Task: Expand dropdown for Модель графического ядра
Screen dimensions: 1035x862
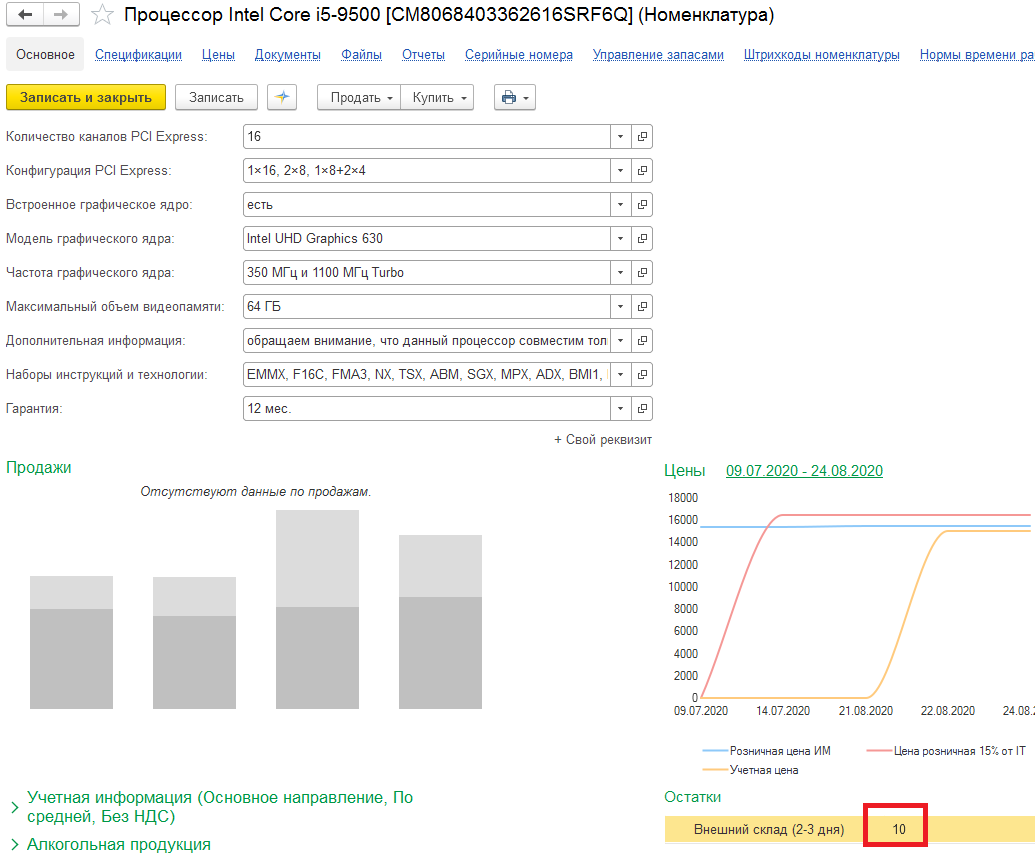Action: [620, 238]
